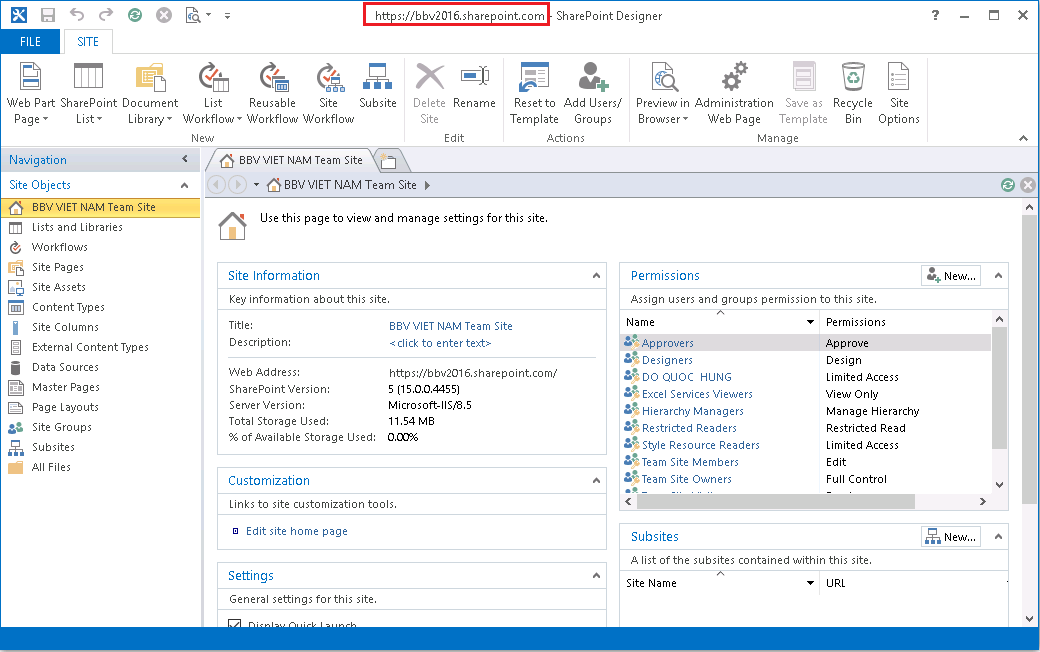
Task: Create a Site Workflow
Action: click(329, 94)
